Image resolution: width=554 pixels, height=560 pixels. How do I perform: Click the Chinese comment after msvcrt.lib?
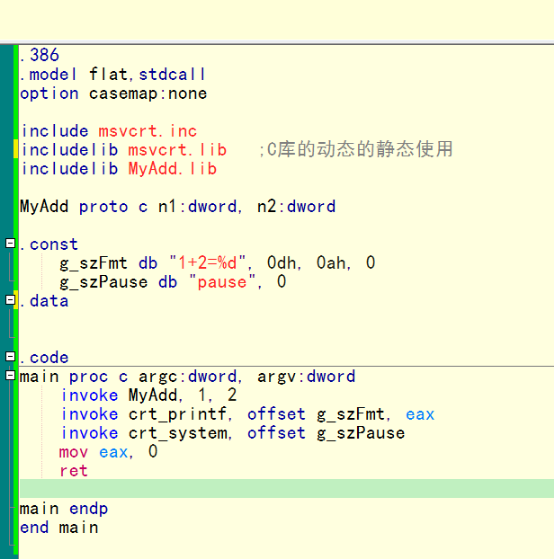point(356,149)
